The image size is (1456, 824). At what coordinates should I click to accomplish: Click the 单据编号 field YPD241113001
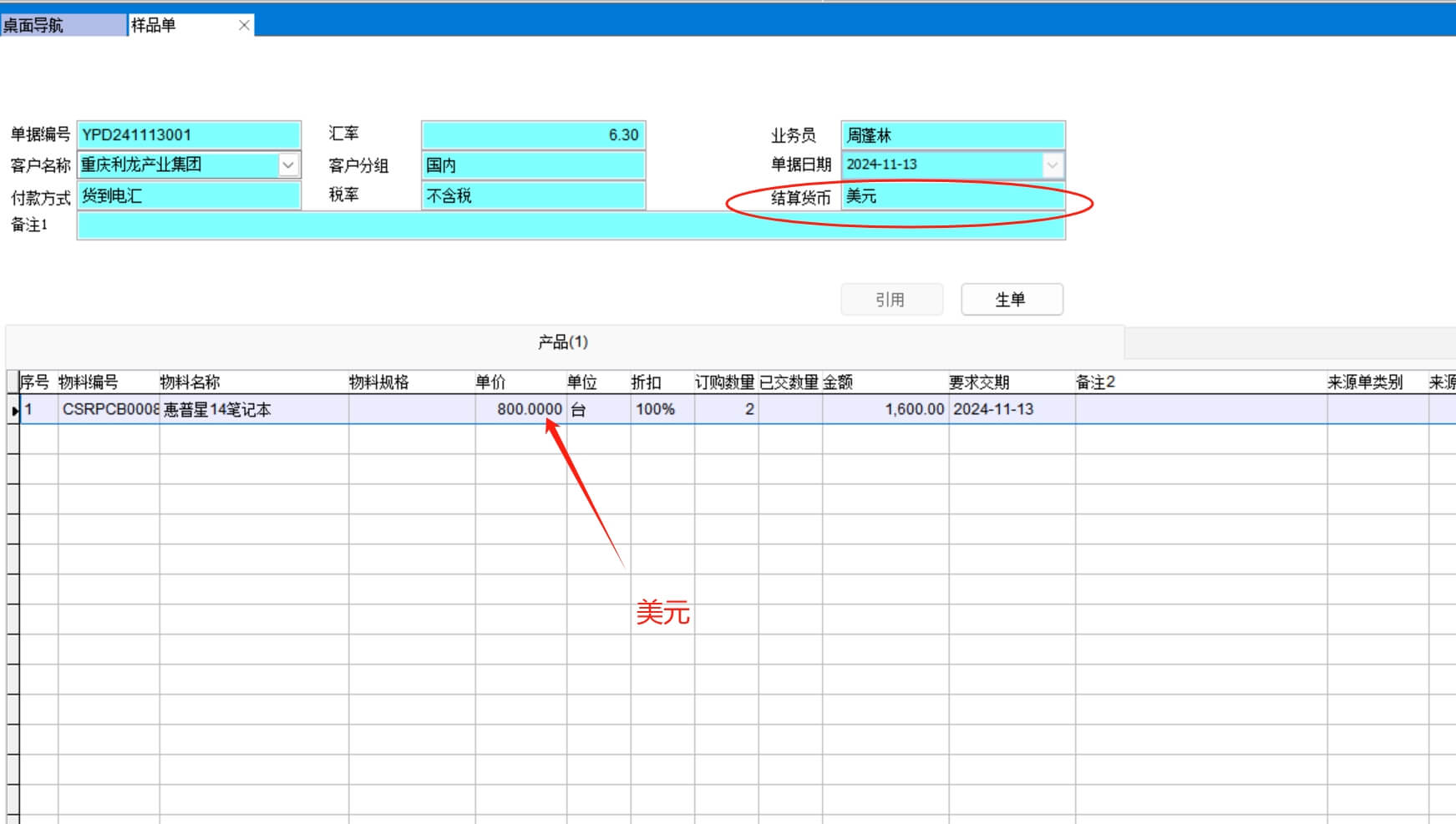tap(188, 135)
